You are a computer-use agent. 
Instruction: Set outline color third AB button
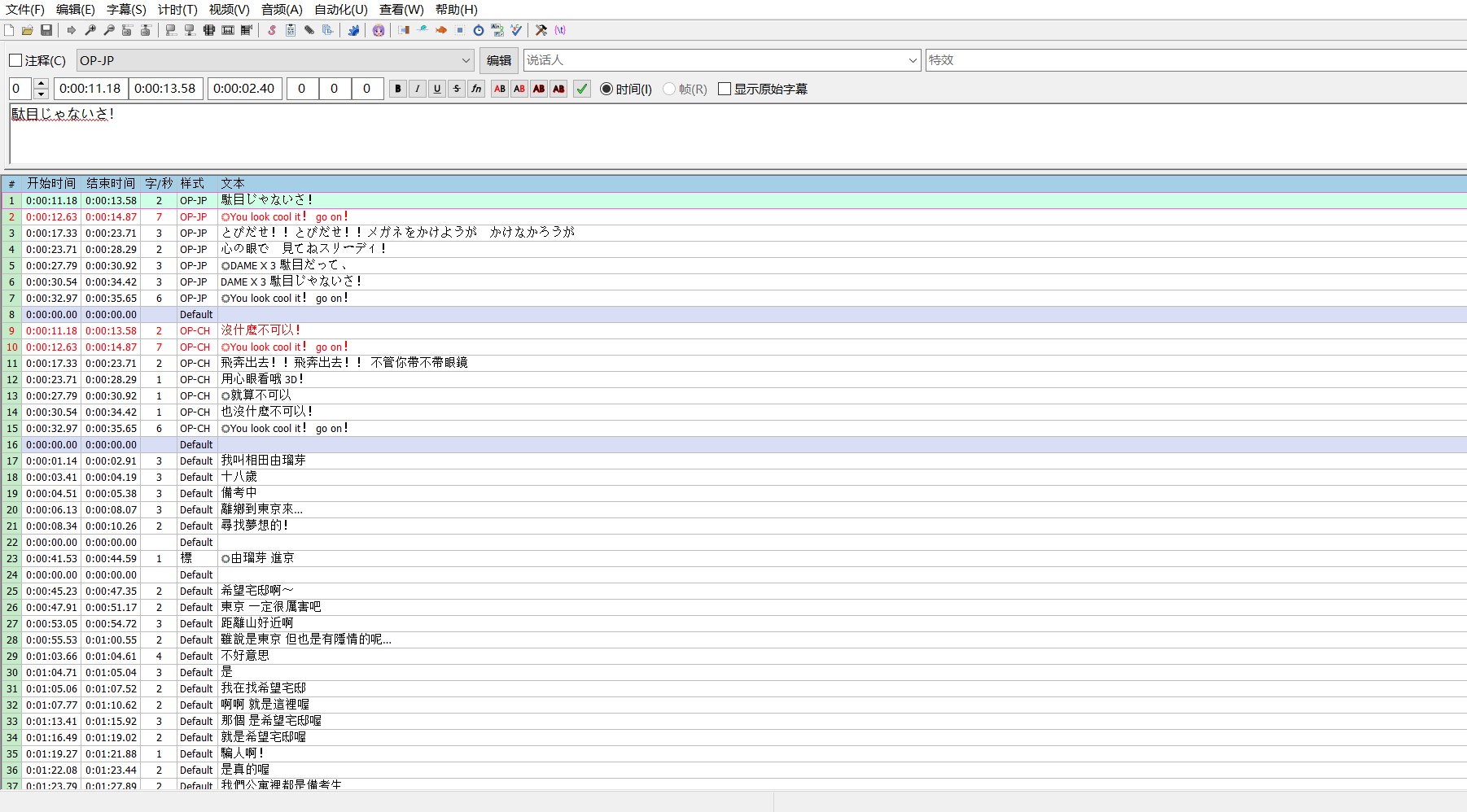point(539,89)
